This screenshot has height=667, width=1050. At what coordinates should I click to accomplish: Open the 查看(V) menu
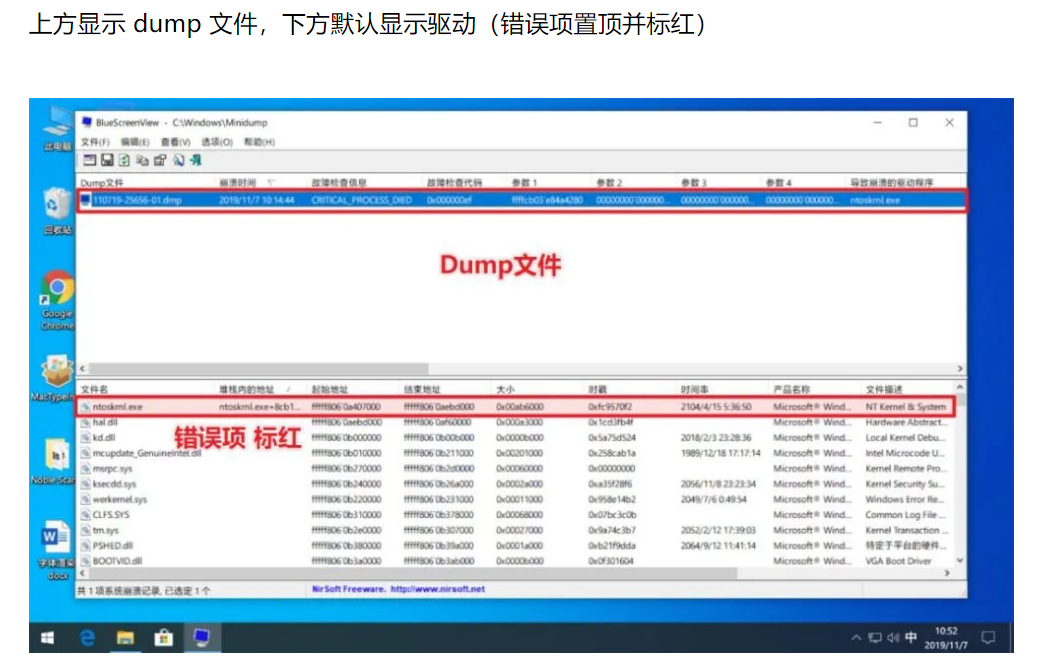click(x=175, y=142)
